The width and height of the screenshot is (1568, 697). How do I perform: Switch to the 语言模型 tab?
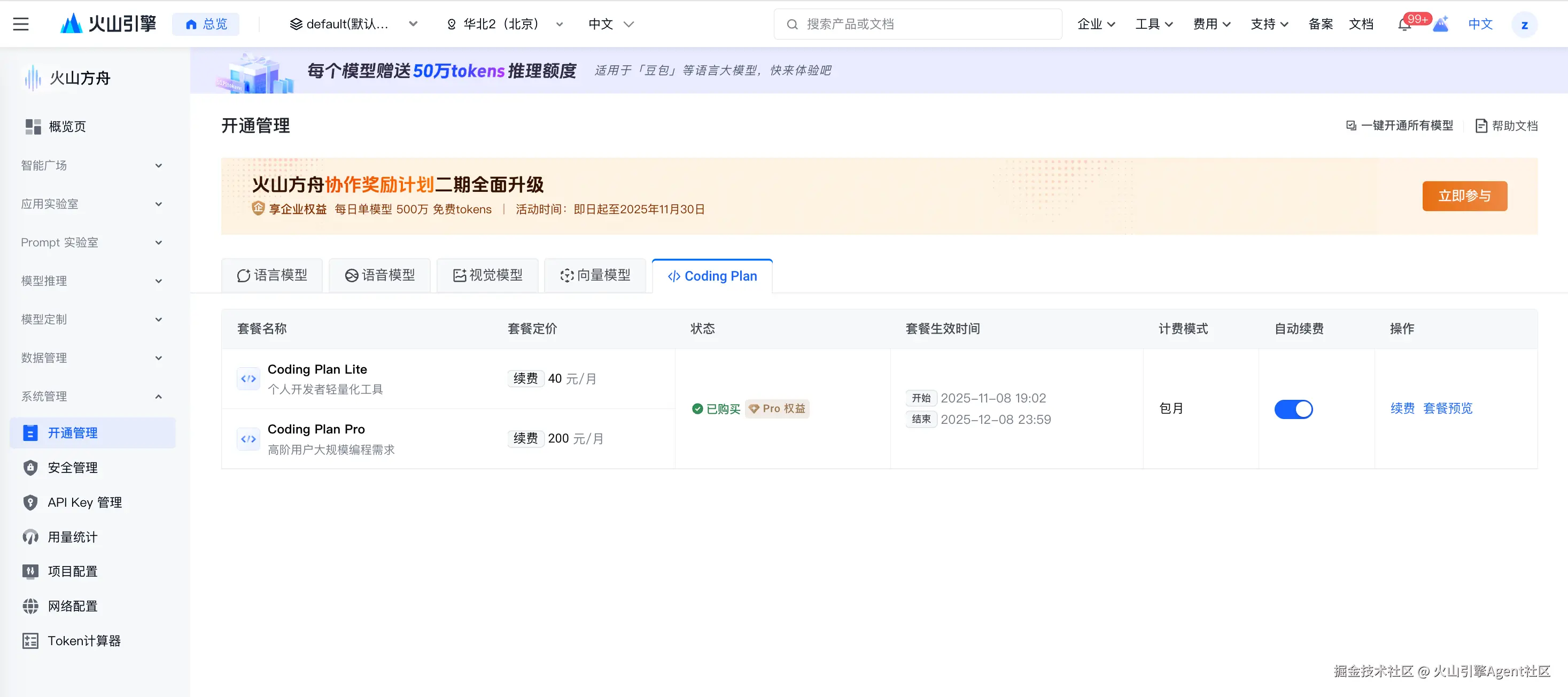click(272, 276)
